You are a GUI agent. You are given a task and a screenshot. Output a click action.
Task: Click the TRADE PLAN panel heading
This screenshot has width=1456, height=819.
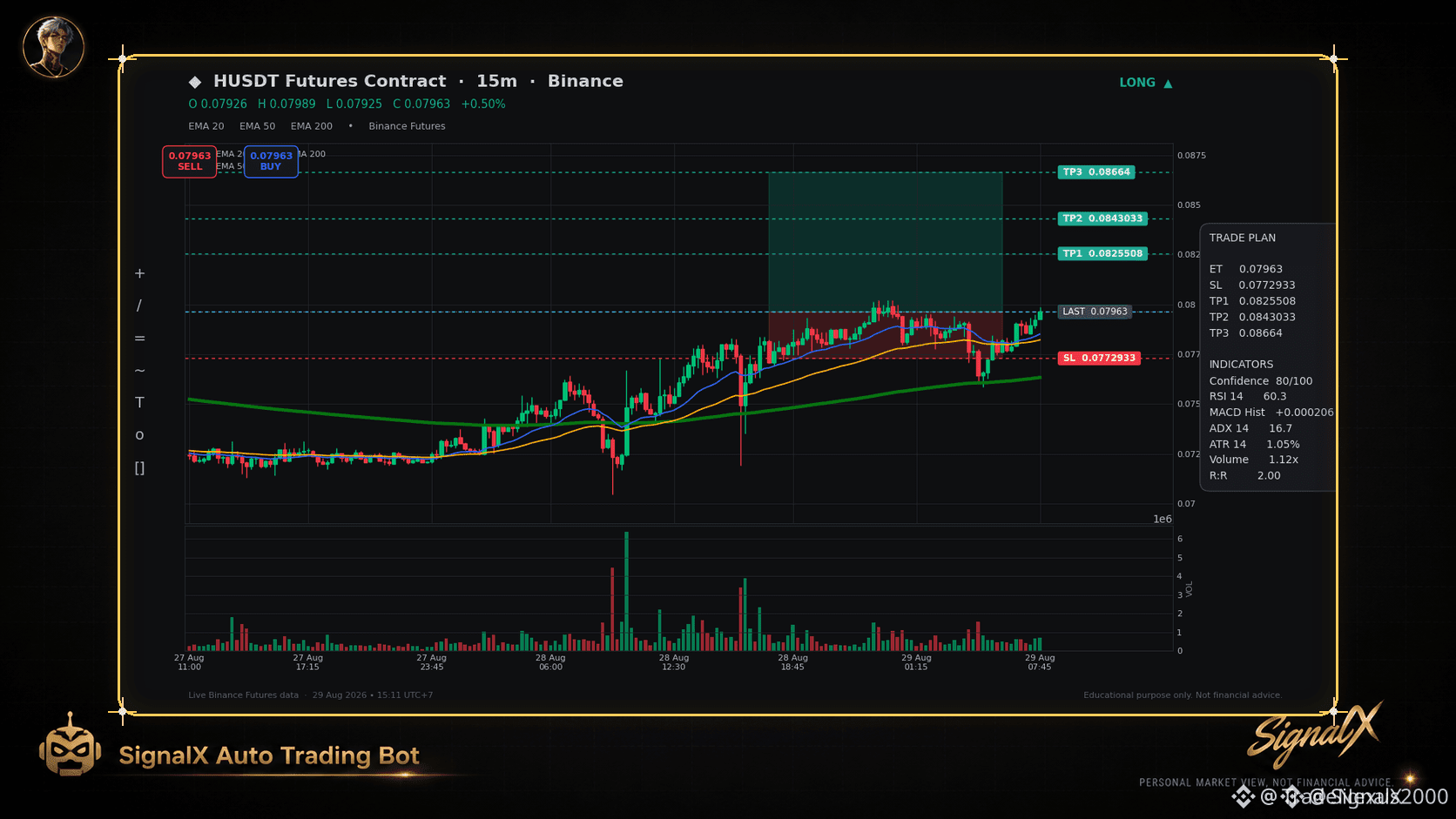point(1243,238)
